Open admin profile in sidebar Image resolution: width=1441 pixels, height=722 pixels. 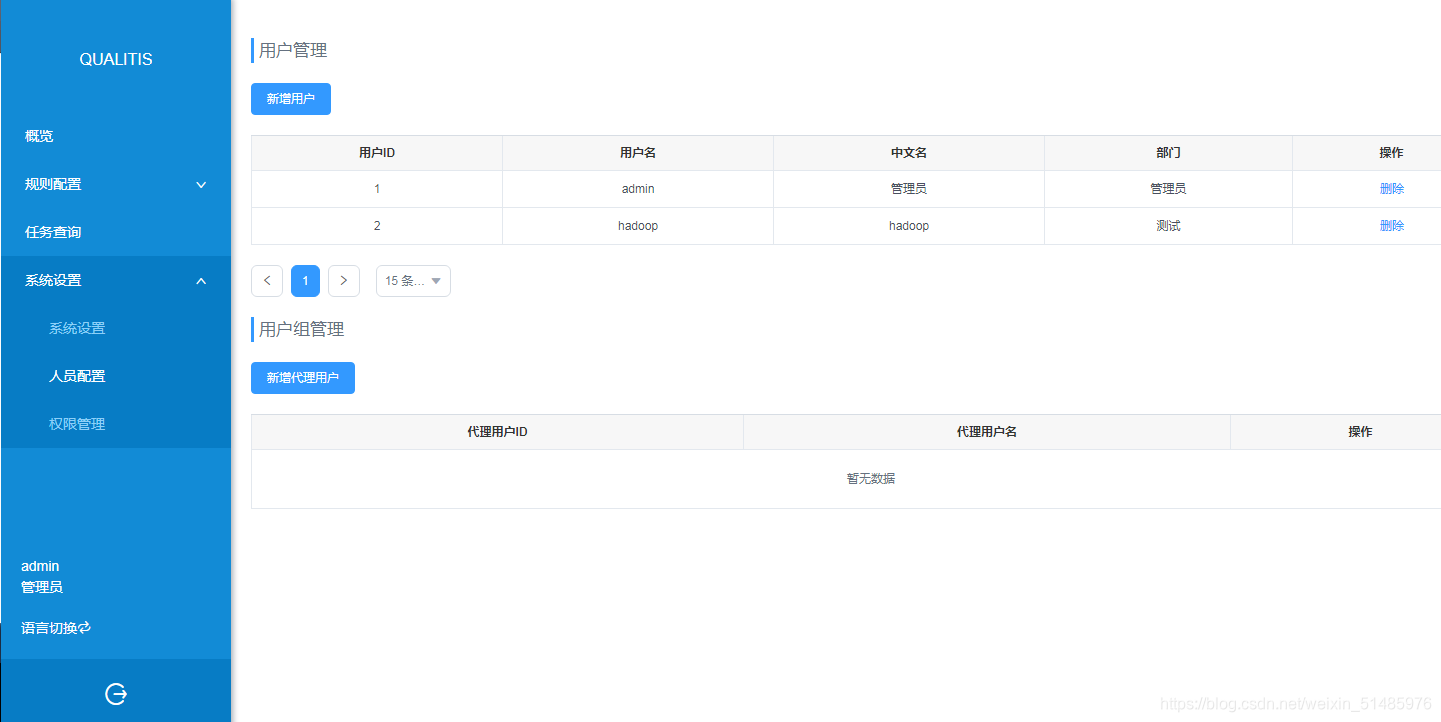40,565
